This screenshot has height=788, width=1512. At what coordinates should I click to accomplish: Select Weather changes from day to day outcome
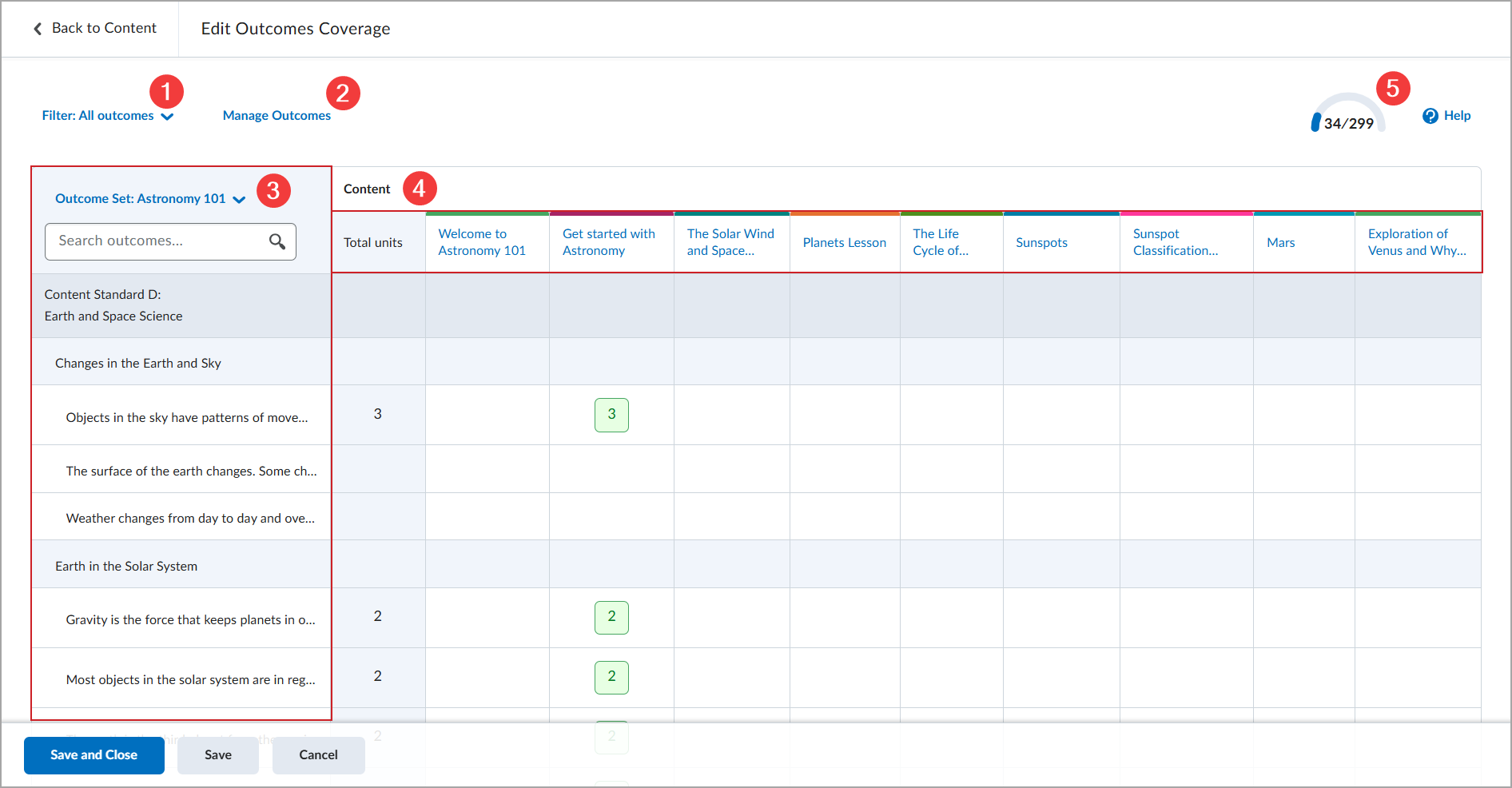click(181, 518)
